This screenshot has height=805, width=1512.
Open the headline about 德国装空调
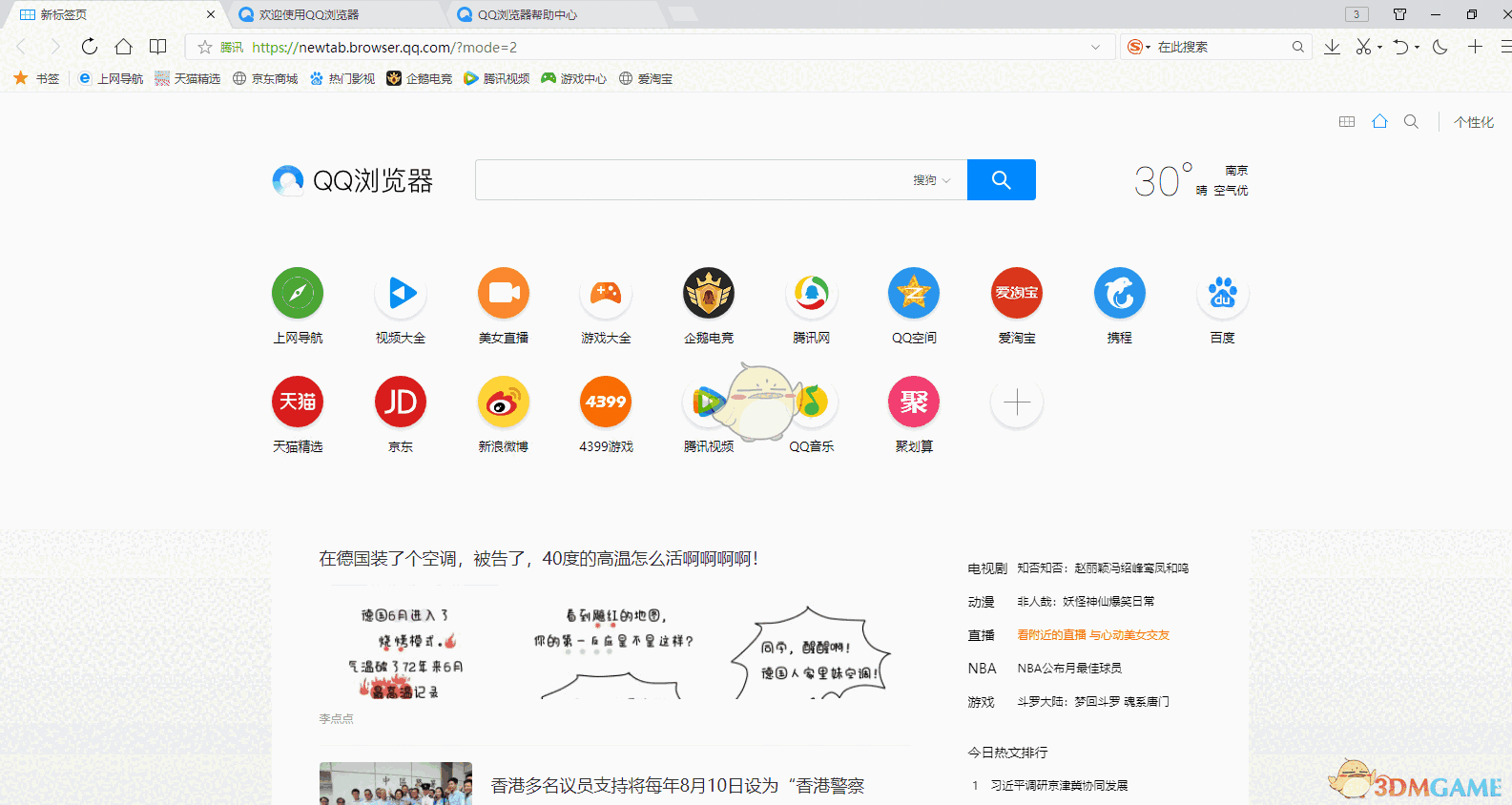click(x=539, y=558)
